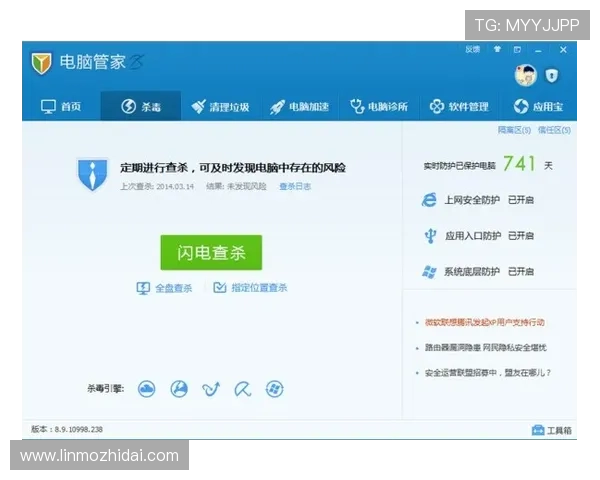Viewport: 600px width, 480px height.
Task: Choose 指定位置查杀 custom location scan
Action: click(x=250, y=287)
